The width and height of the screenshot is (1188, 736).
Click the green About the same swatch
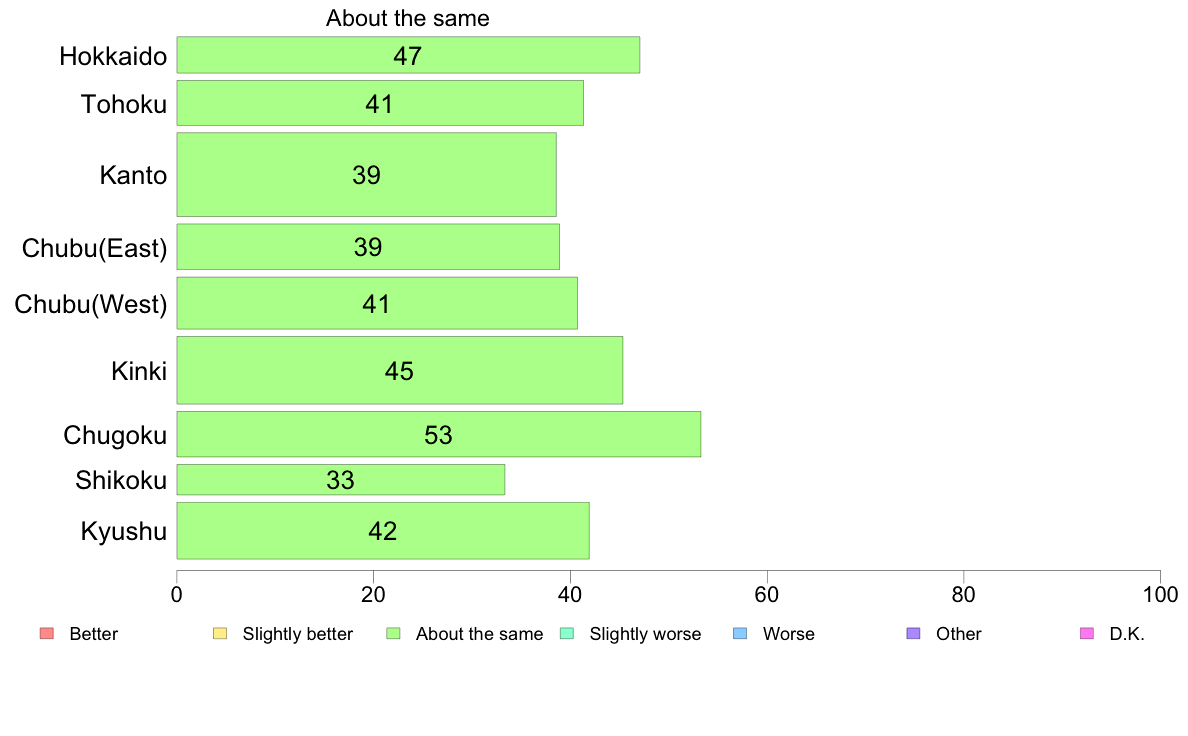393,634
